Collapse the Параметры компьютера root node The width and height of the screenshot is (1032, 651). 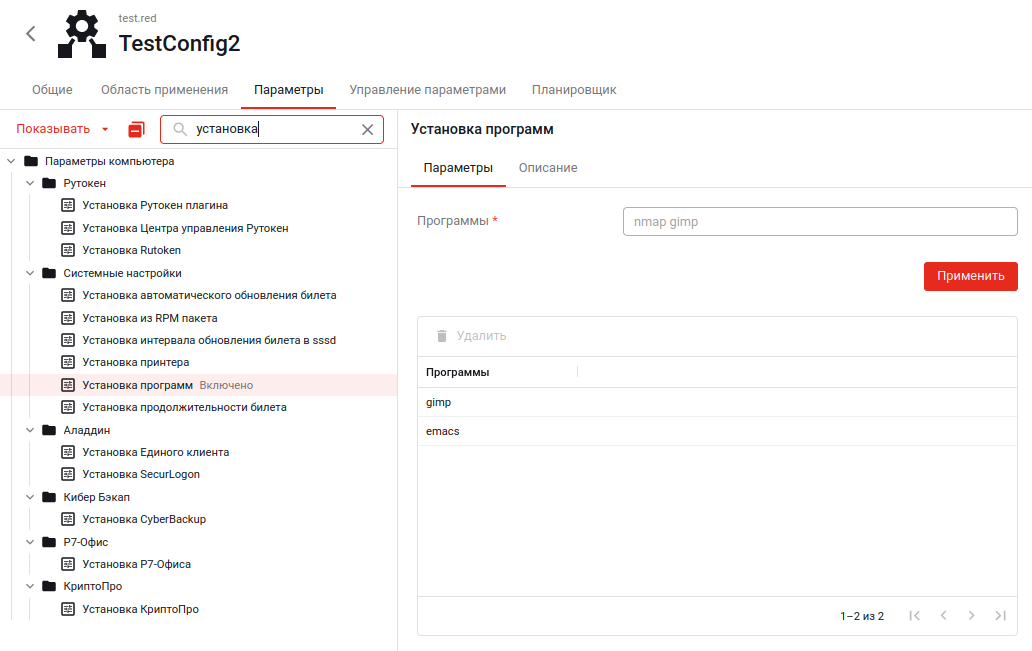click(x=11, y=161)
